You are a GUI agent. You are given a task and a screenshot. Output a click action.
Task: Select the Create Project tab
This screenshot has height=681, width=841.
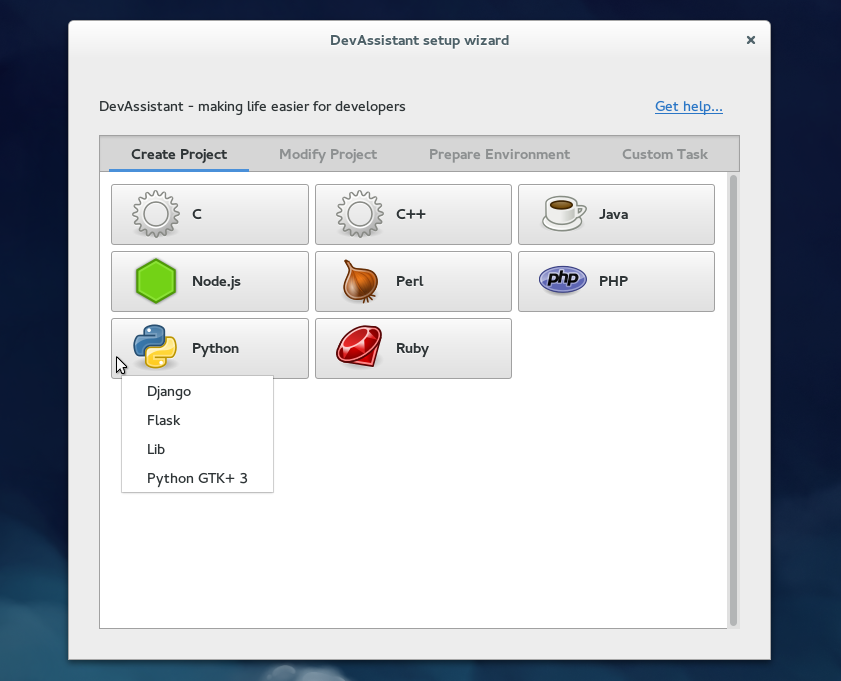point(179,154)
